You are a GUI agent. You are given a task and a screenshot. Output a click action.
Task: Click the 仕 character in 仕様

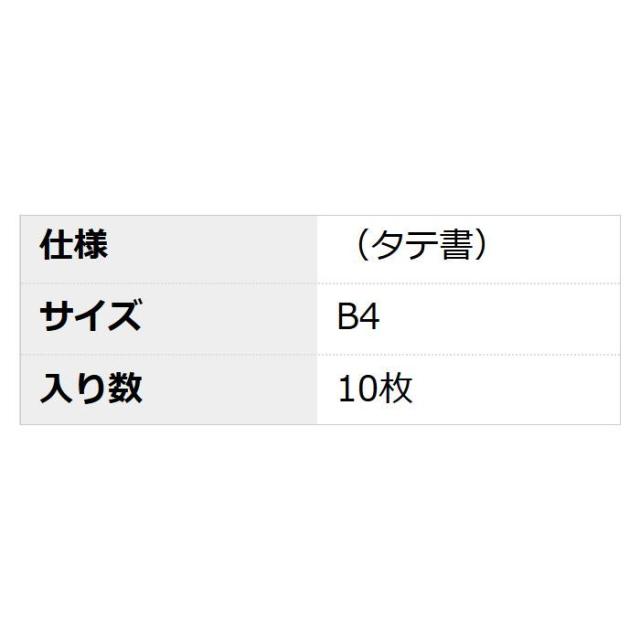[55, 246]
